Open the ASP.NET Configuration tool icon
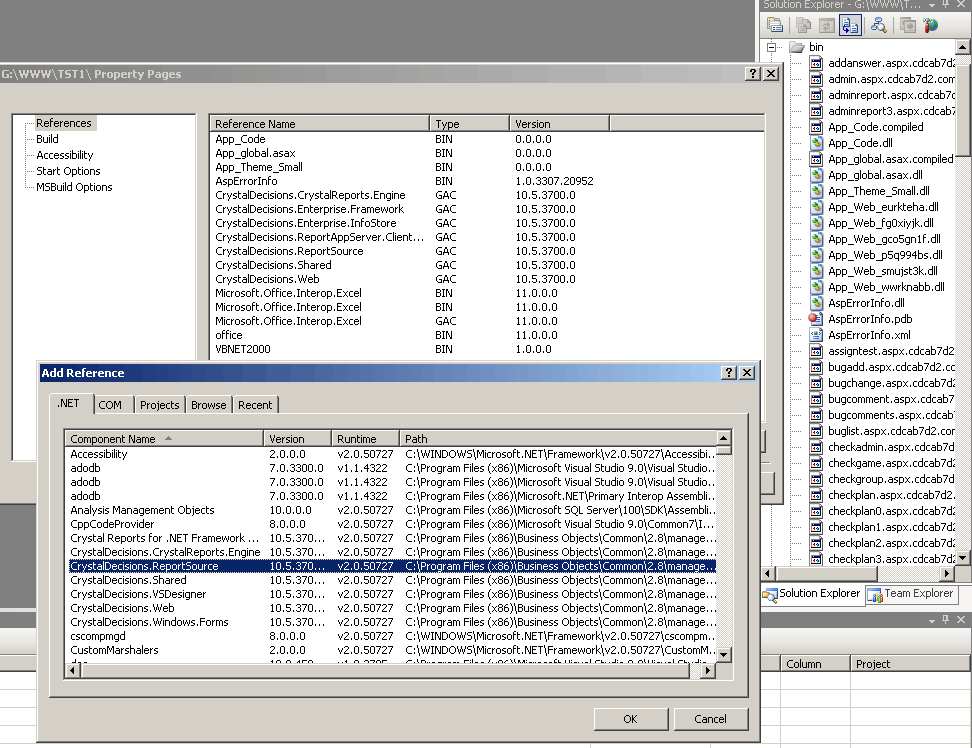Screen dimensions: 972x748 click(x=930, y=25)
